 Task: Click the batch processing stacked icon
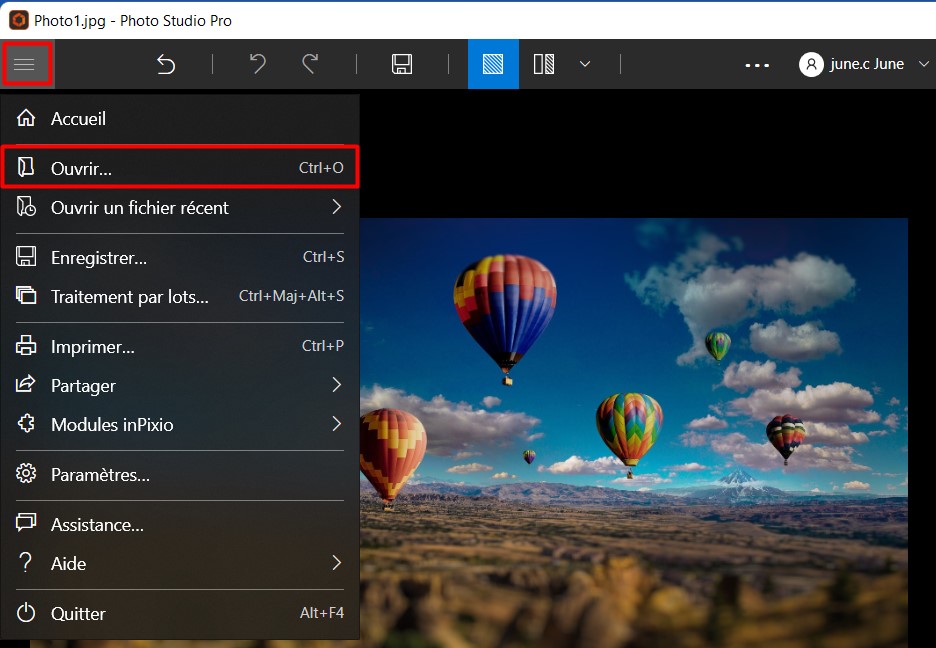[x=26, y=295]
